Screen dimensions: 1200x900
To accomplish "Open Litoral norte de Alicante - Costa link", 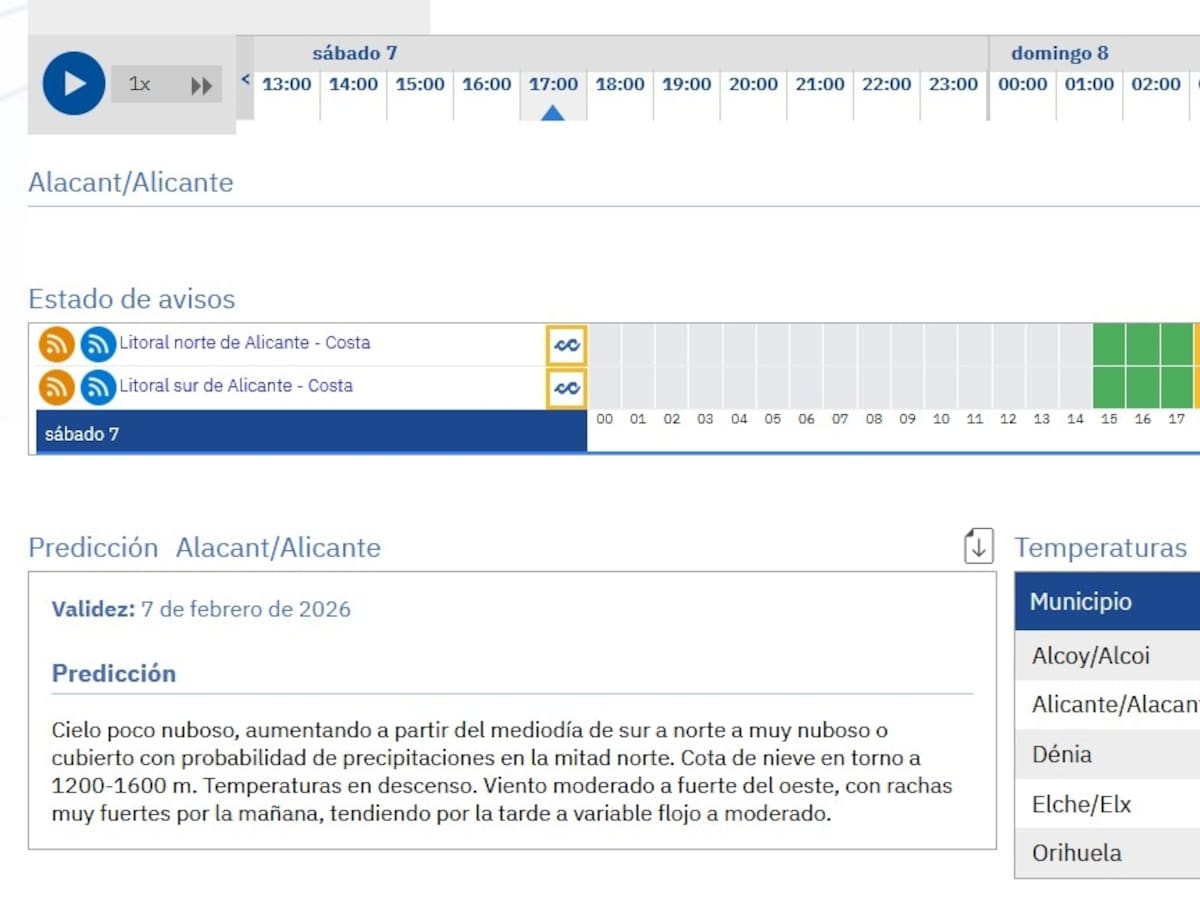I will click(x=245, y=343).
